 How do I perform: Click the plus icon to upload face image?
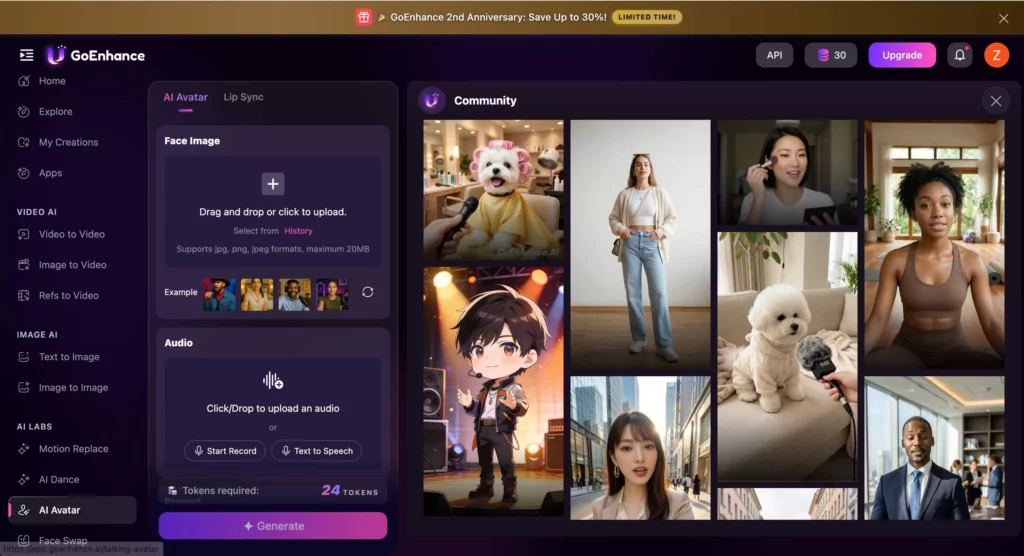273,184
